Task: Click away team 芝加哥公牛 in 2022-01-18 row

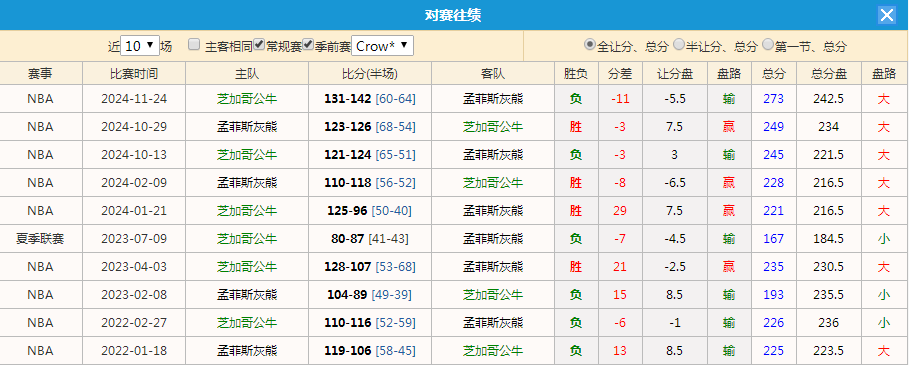Action: [493, 351]
